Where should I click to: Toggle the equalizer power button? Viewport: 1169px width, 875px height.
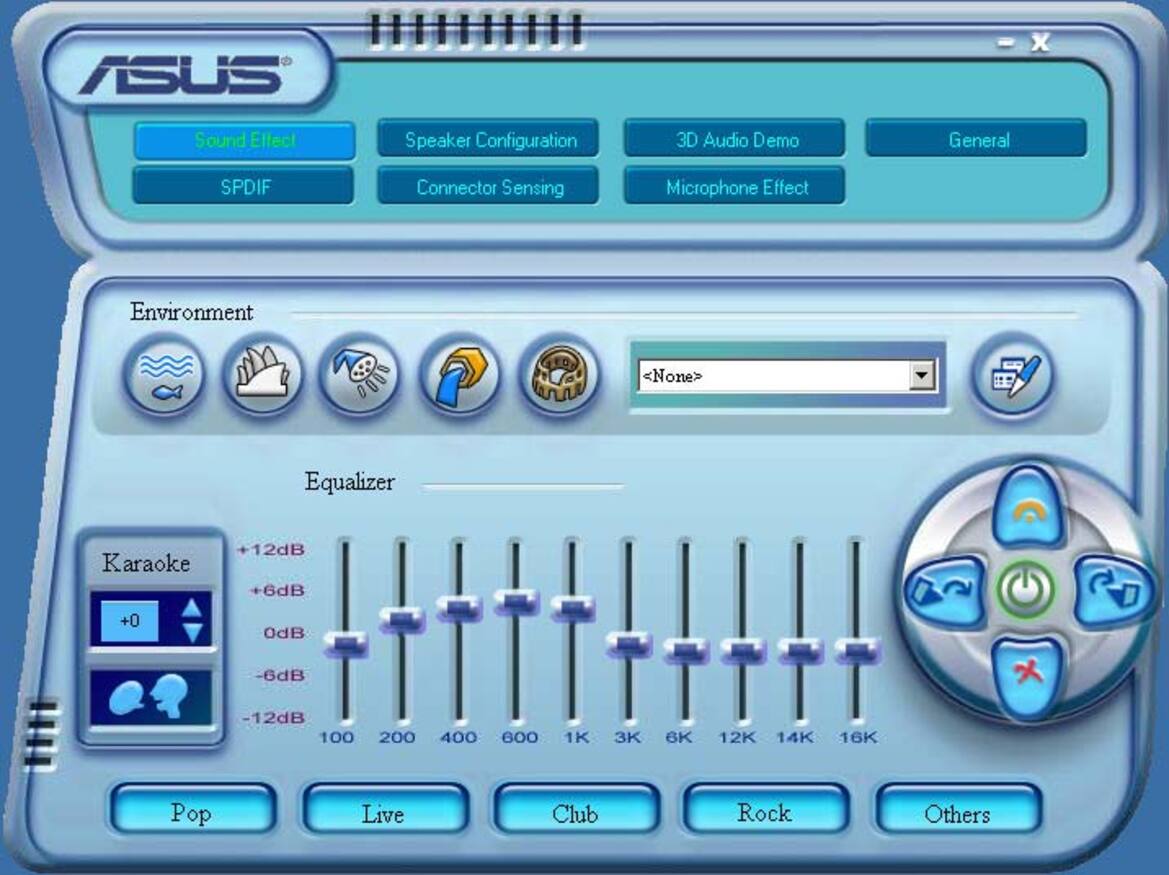pyautogui.click(x=1027, y=590)
